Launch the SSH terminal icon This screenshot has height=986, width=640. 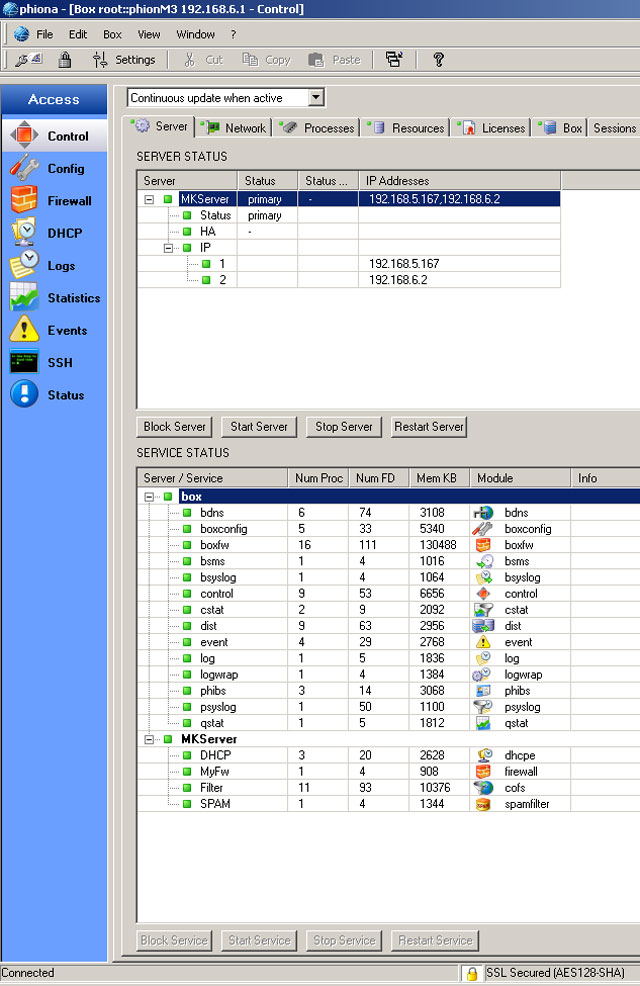24,363
